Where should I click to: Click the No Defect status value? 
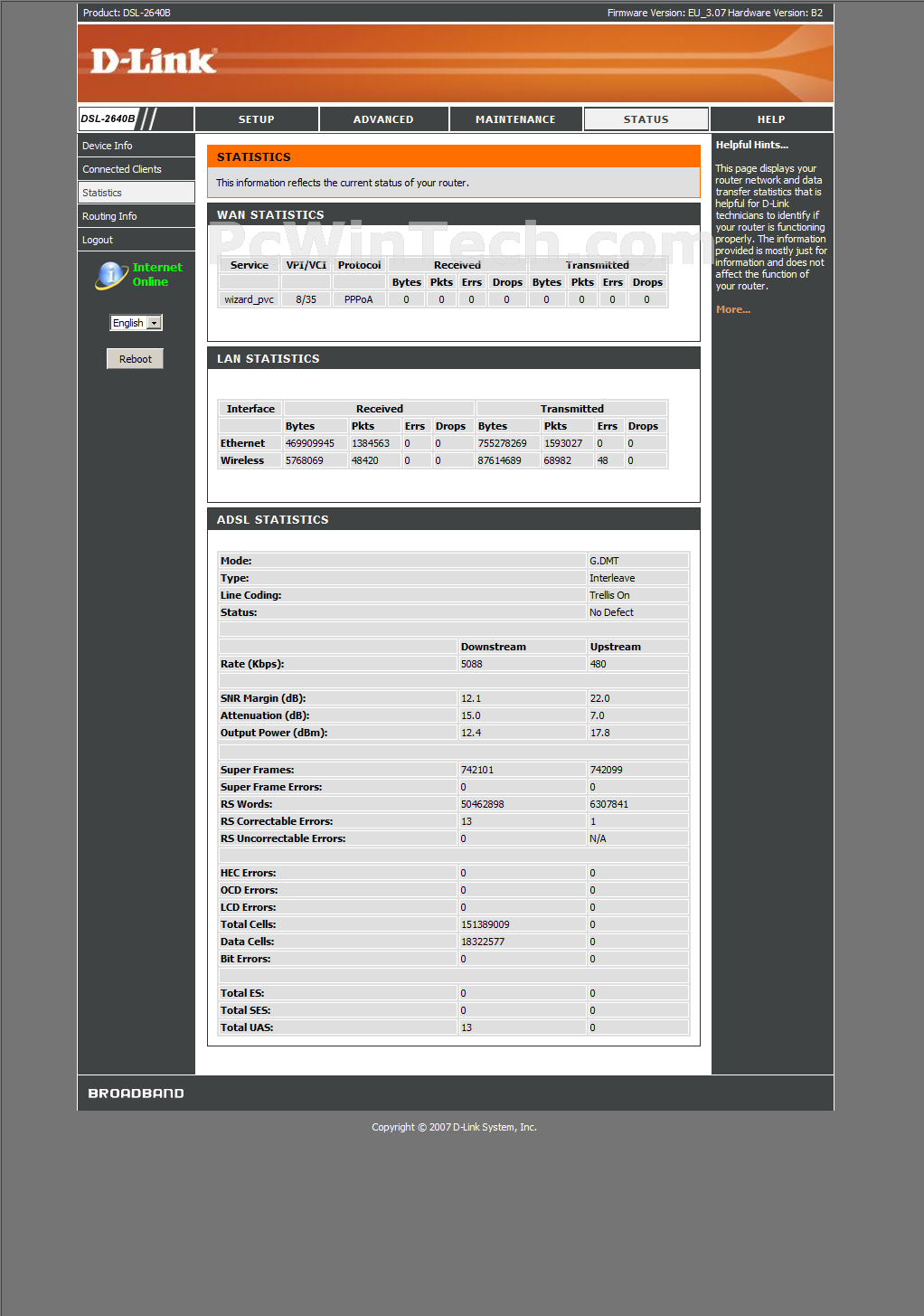pos(612,612)
